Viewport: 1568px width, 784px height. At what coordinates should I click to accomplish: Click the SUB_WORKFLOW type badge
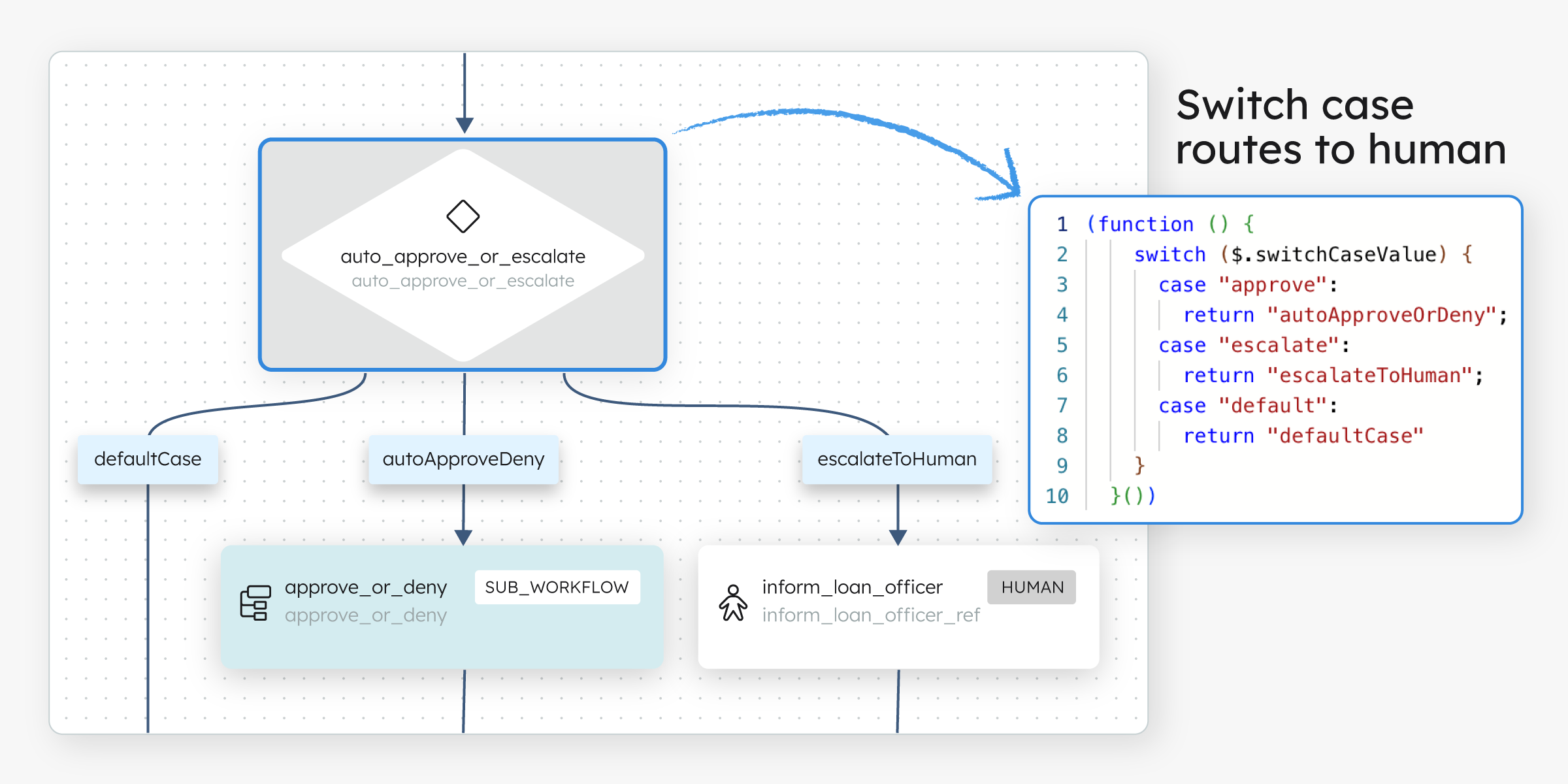coord(557,587)
